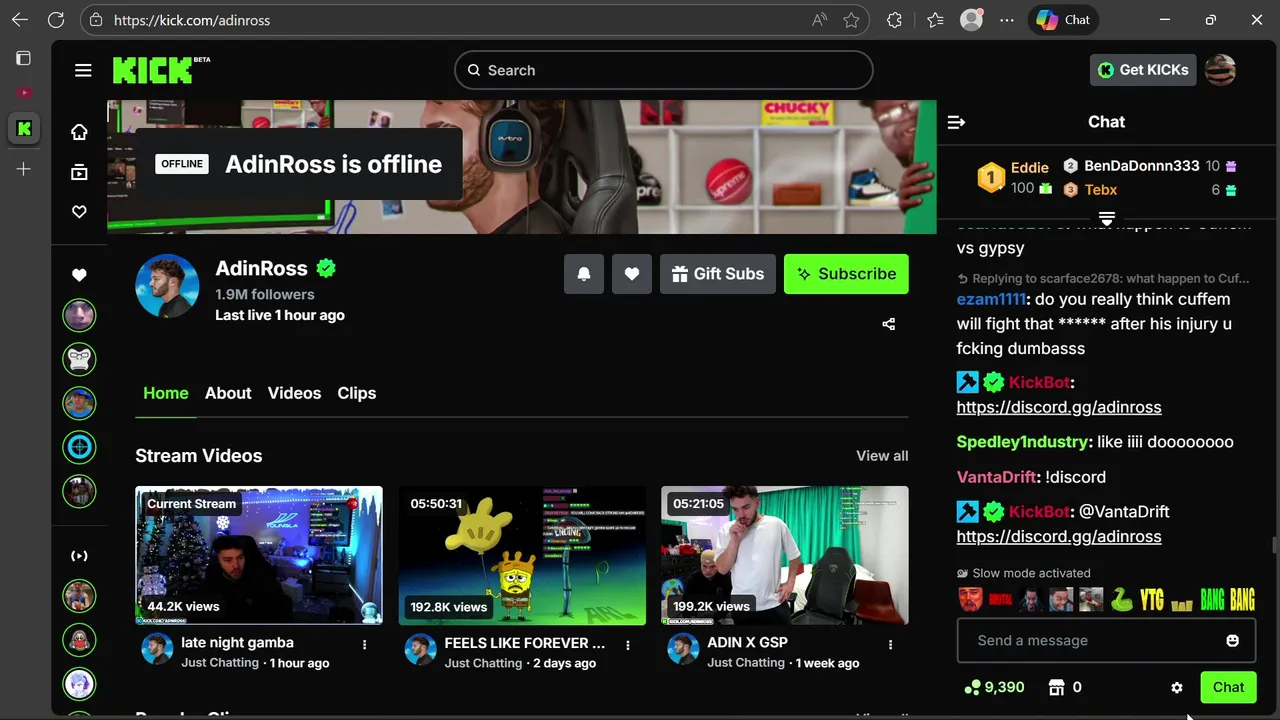Click the green Subscribe button
This screenshot has height=720, width=1280.
point(846,274)
